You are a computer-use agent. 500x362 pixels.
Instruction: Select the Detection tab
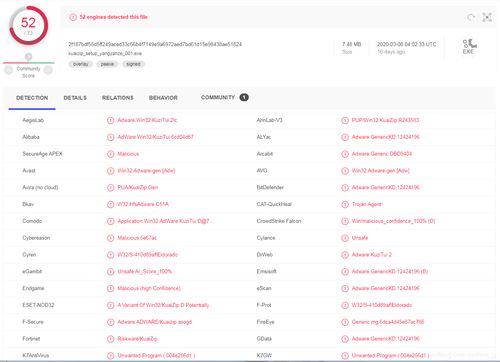[32, 98]
